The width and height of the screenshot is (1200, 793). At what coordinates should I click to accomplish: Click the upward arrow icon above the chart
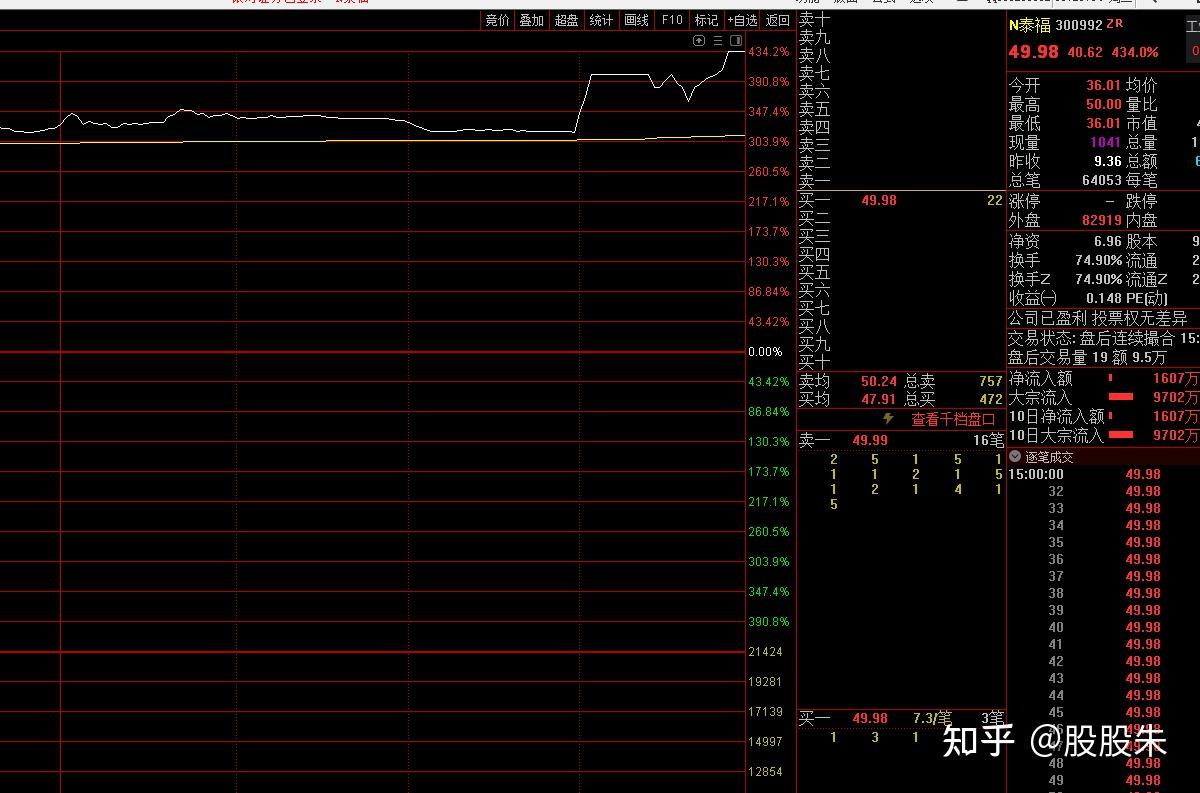pos(701,40)
